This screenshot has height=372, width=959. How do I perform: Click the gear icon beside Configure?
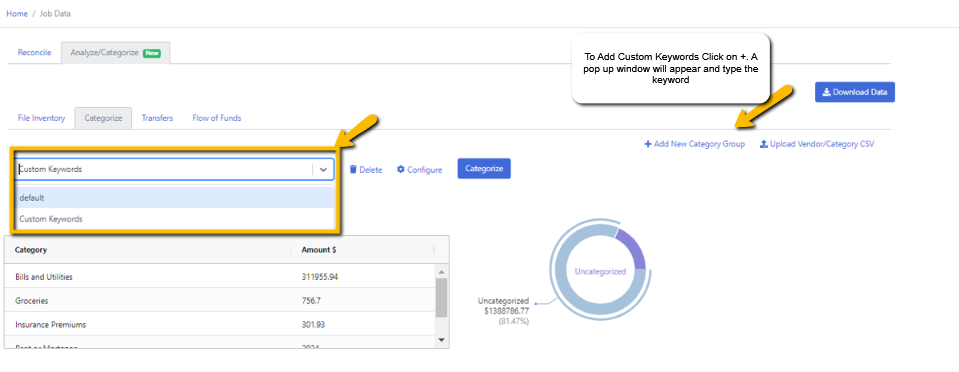click(401, 169)
